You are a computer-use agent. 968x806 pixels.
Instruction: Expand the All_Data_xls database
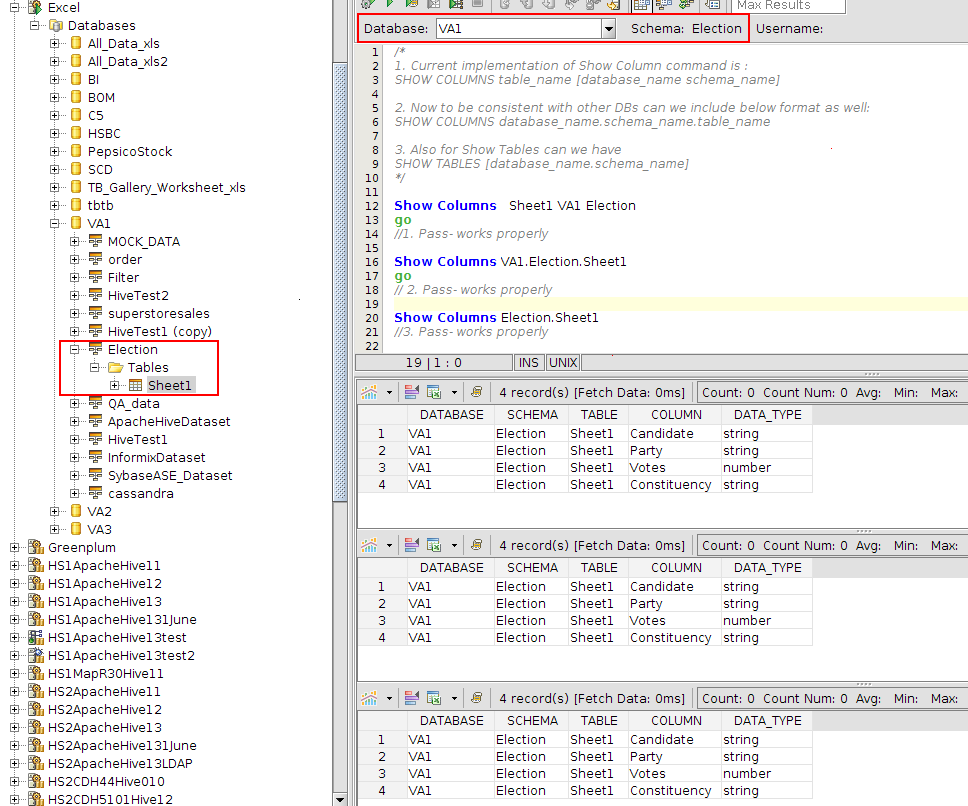(54, 43)
